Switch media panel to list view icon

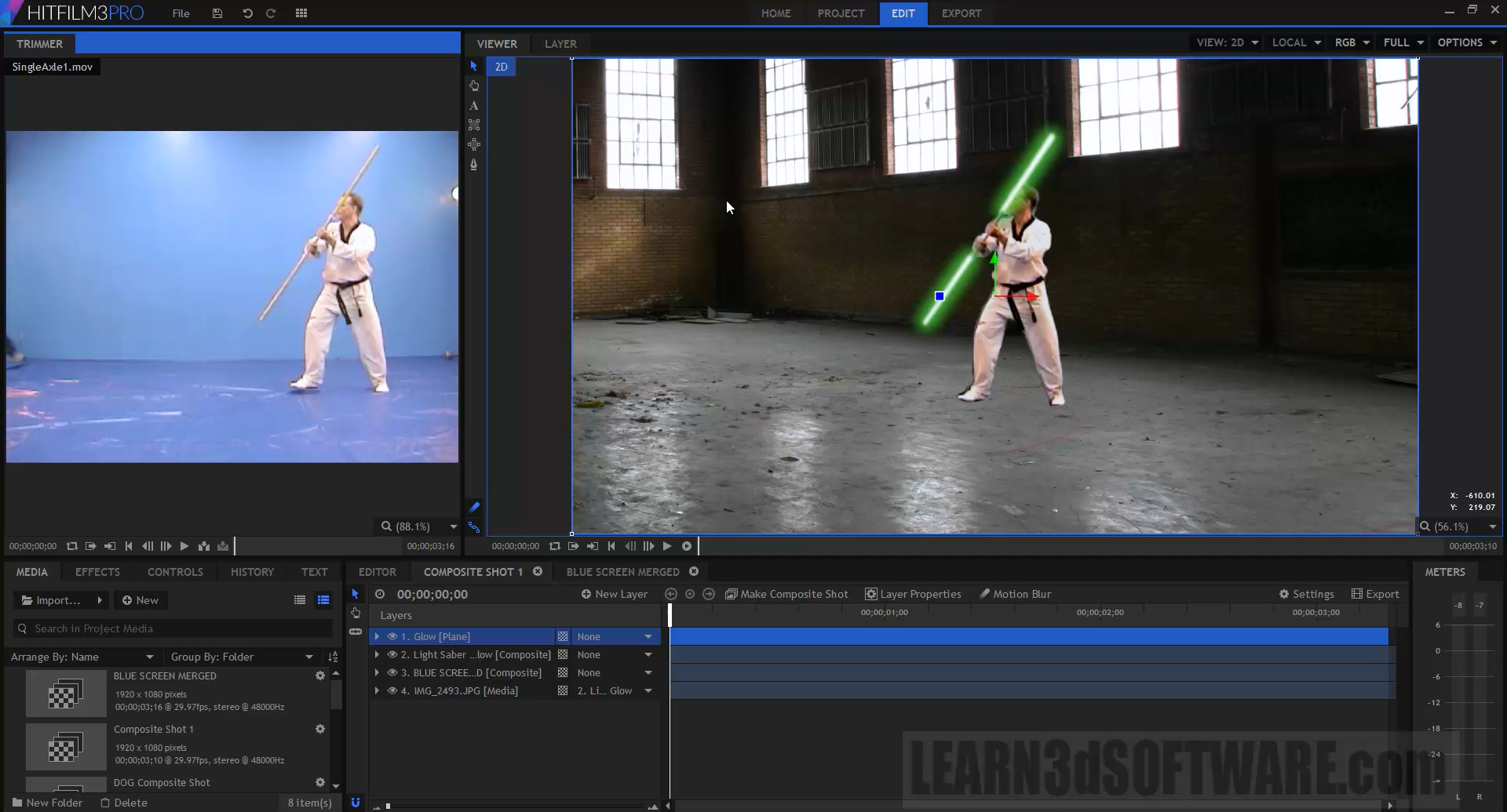300,600
